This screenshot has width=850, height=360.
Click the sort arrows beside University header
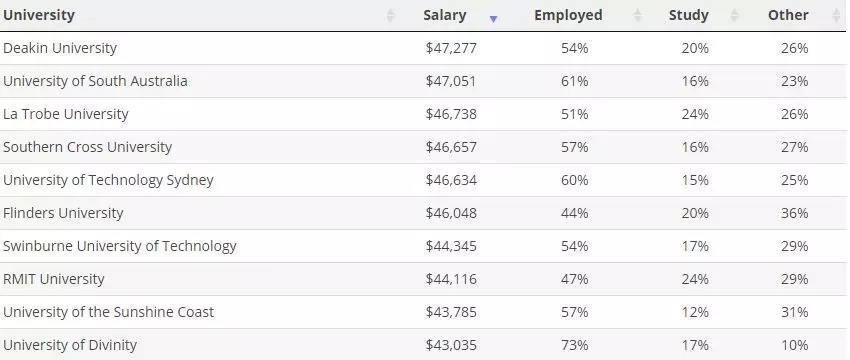(390, 15)
